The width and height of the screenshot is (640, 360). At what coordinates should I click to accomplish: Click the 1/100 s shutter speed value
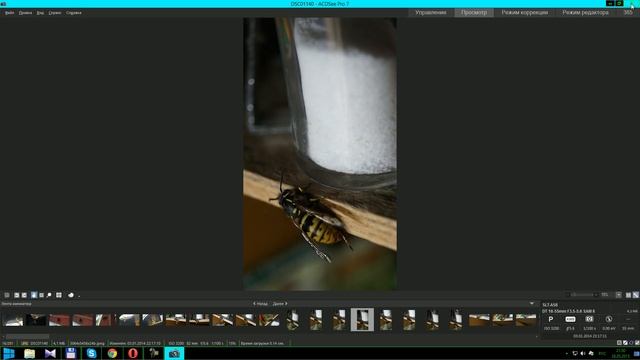[x=589, y=328]
